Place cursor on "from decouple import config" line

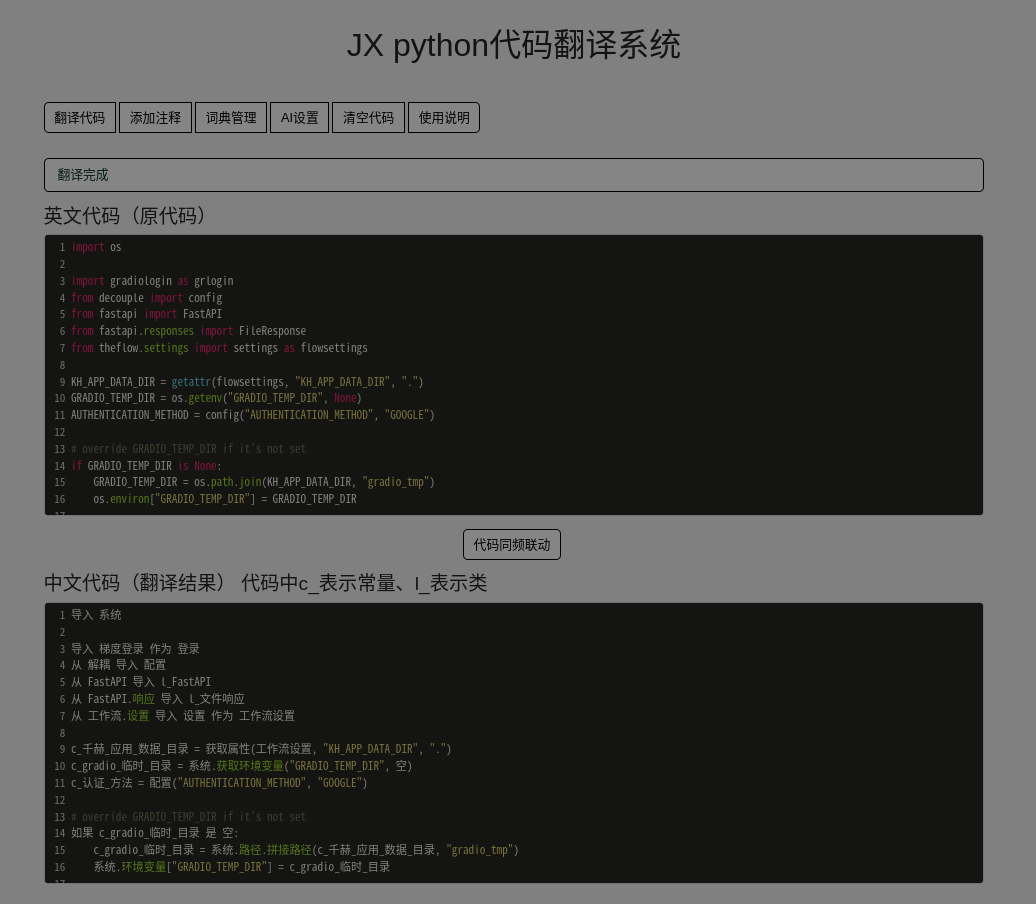tap(146, 298)
